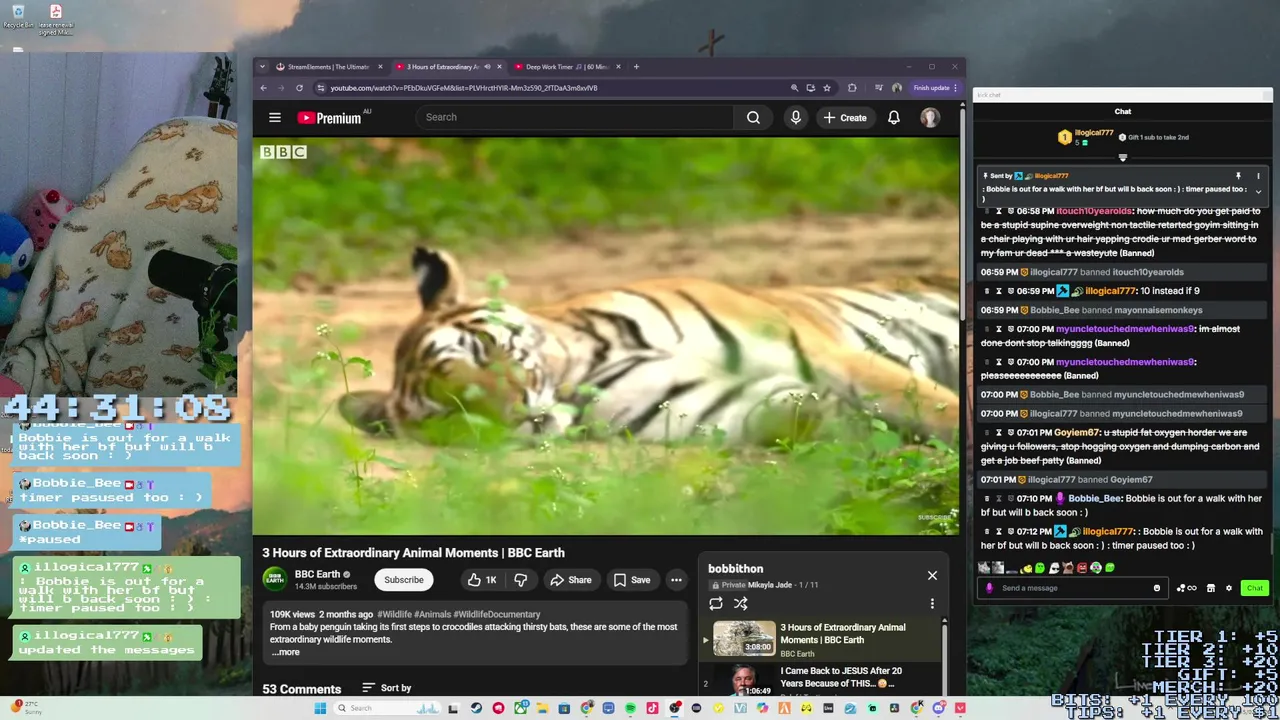
Task: Expand the pinned message chevron
Action: 1258,191
